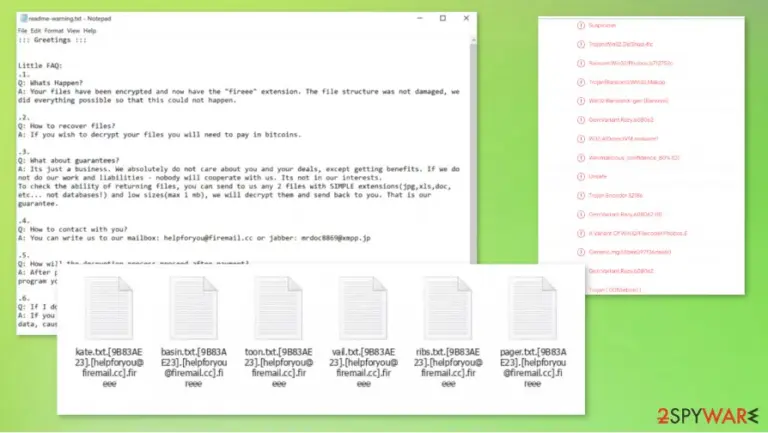
Task: Click warning icon beside Gen:Variant.Razy (B) detection
Action: click(581, 215)
